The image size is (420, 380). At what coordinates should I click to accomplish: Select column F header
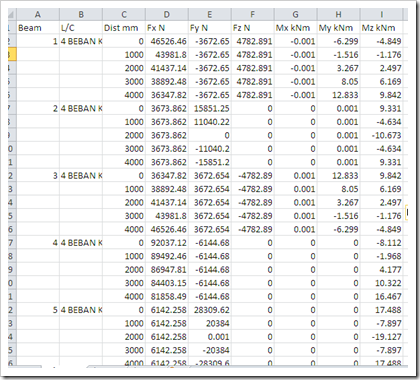[253, 15]
